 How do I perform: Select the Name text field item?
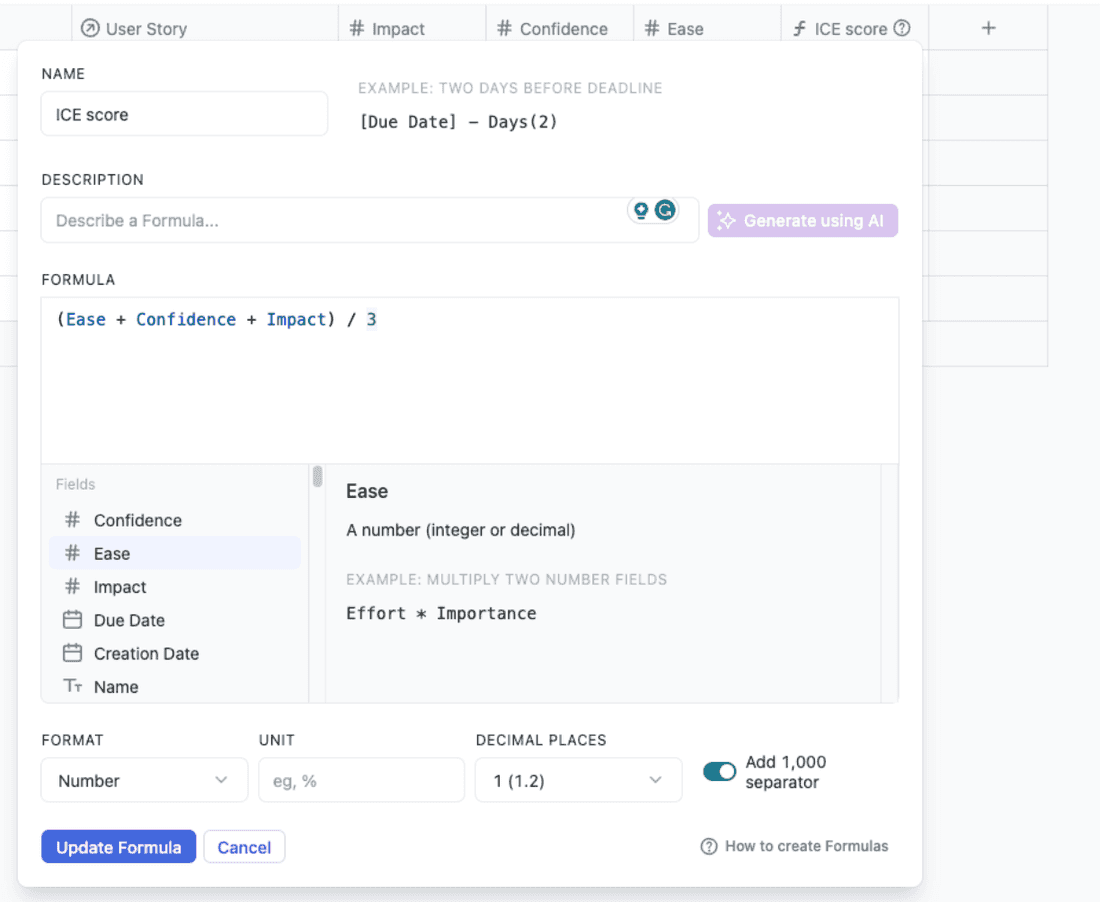tap(116, 686)
